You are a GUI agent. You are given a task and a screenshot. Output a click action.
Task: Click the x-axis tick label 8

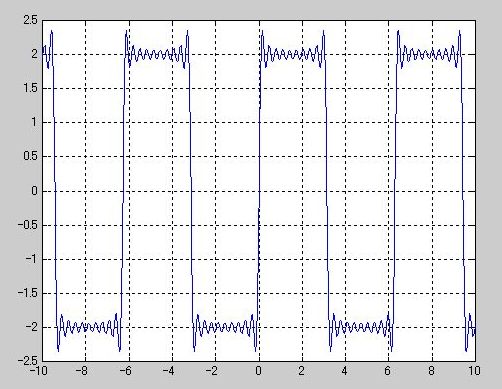pos(431,371)
